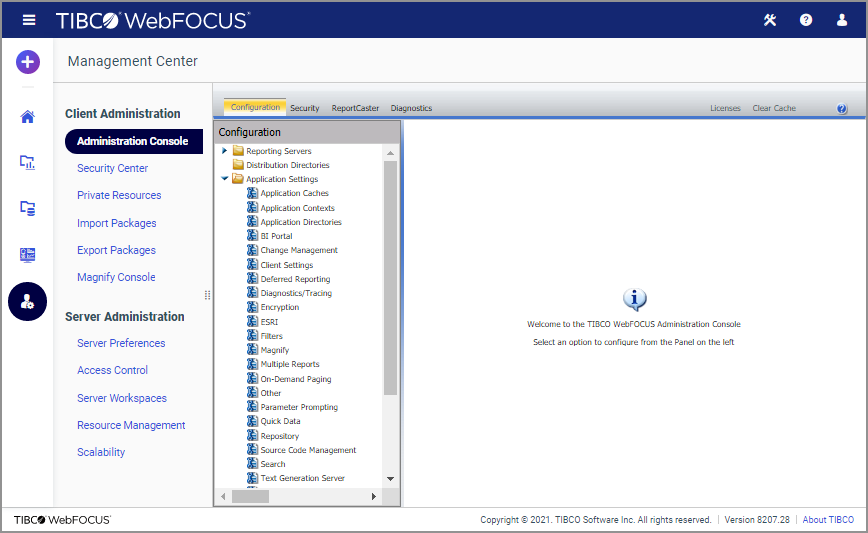Open the tools wrench icon menu
The width and height of the screenshot is (868, 533).
pos(770,20)
